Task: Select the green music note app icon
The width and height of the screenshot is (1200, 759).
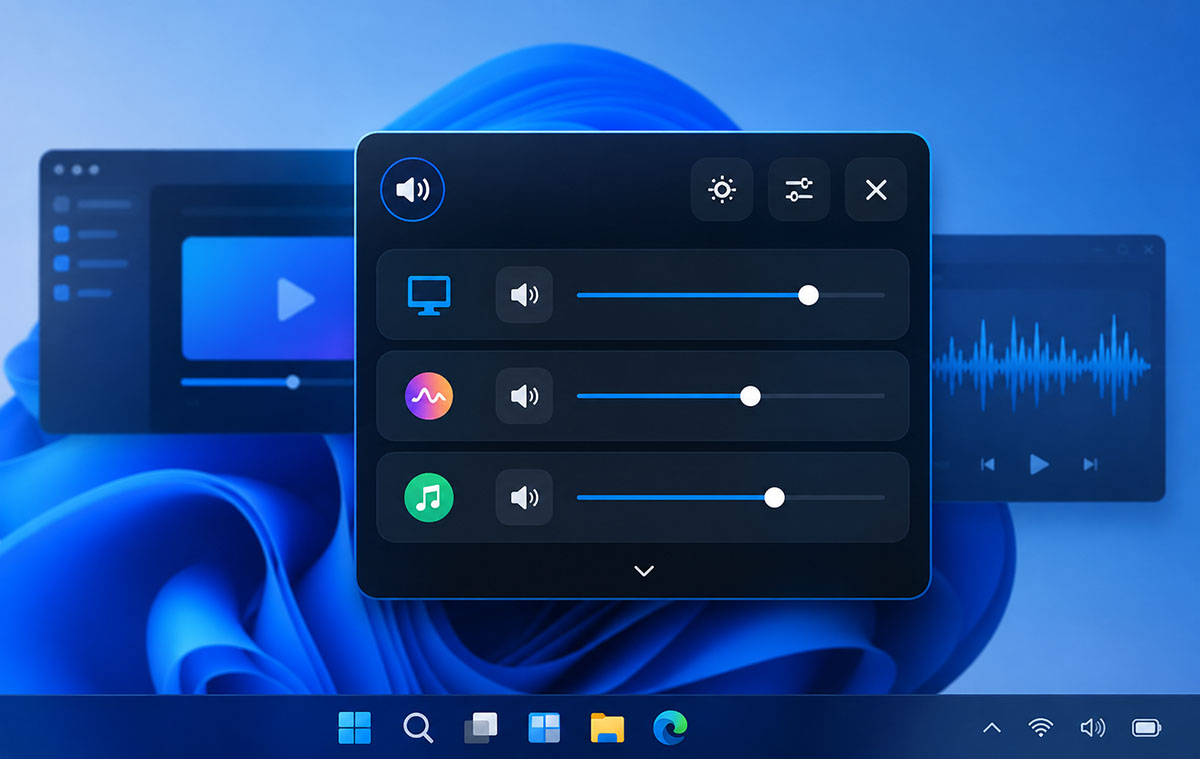Action: point(429,497)
